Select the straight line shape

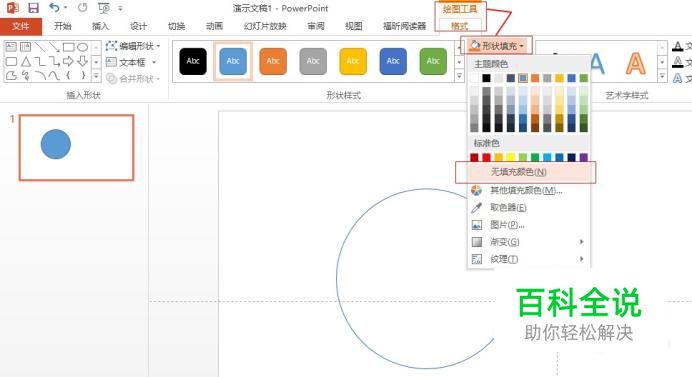[40, 47]
